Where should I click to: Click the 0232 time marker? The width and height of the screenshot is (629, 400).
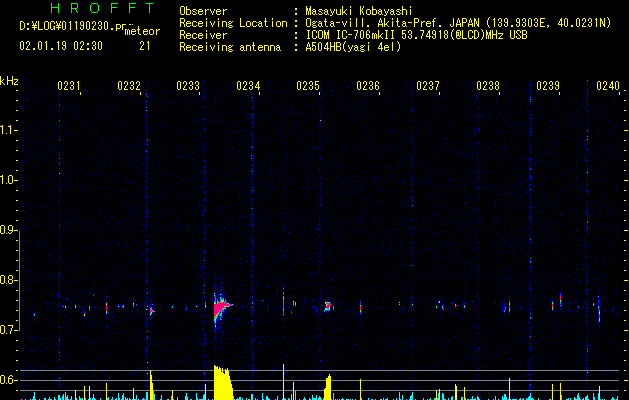tap(129, 86)
